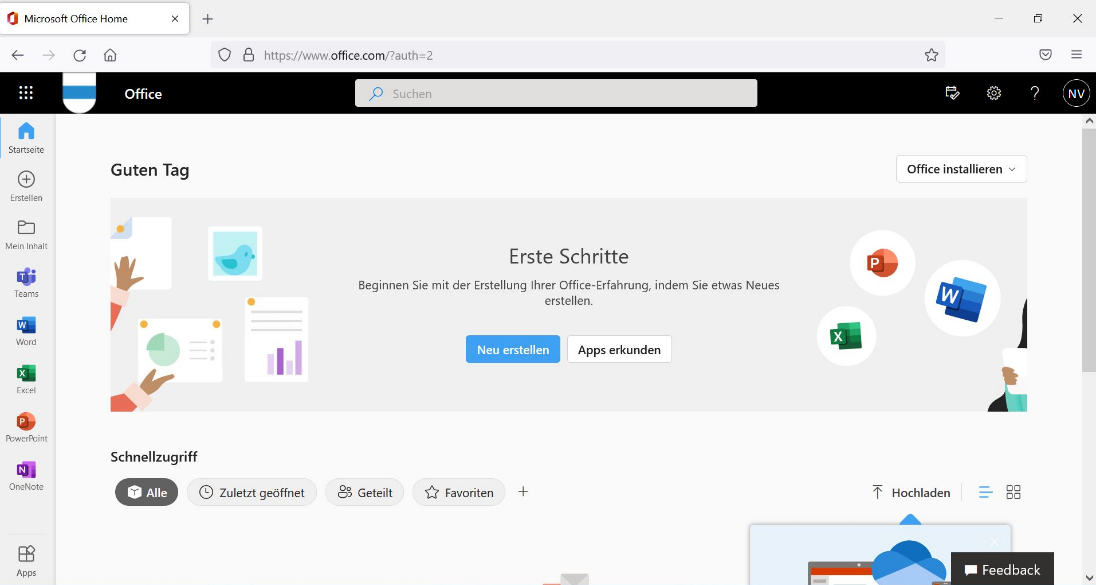Open the app launcher waffle icon
Image resolution: width=1096 pixels, height=585 pixels.
click(x=26, y=93)
